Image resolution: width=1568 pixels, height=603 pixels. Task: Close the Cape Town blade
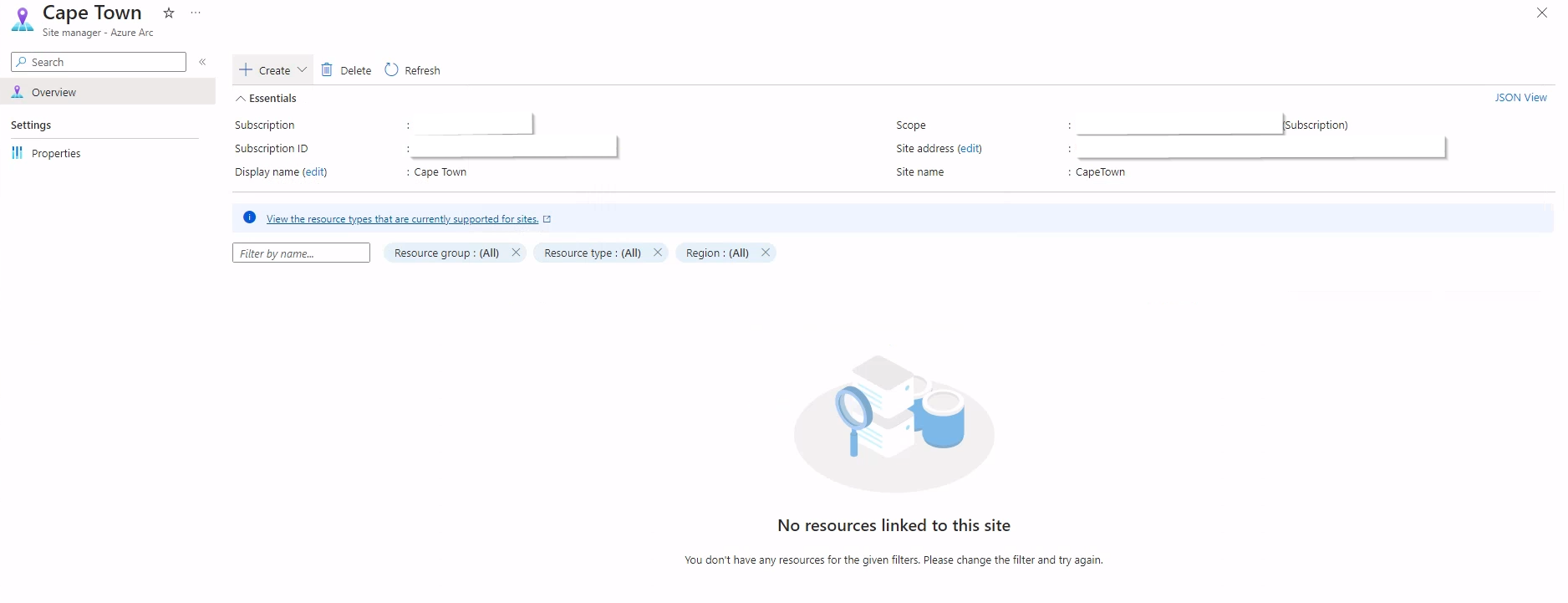click(1542, 13)
